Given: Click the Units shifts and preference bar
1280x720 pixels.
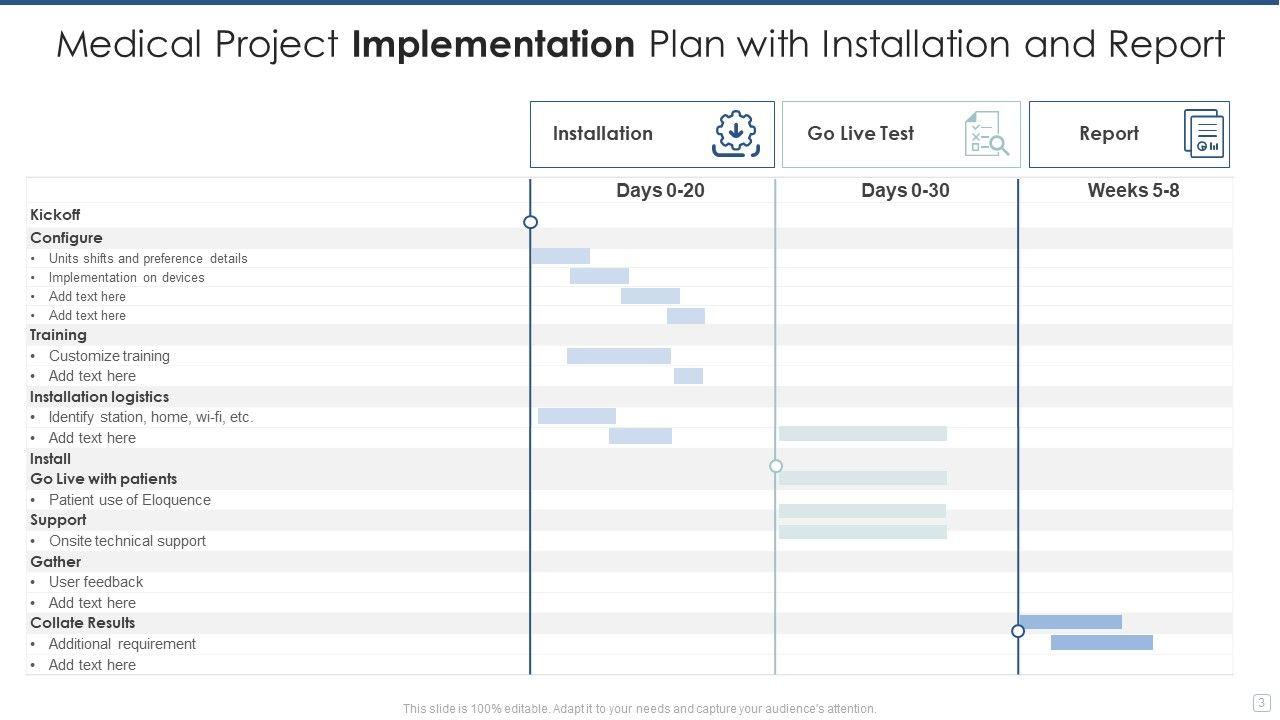Looking at the screenshot, I should [x=560, y=257].
